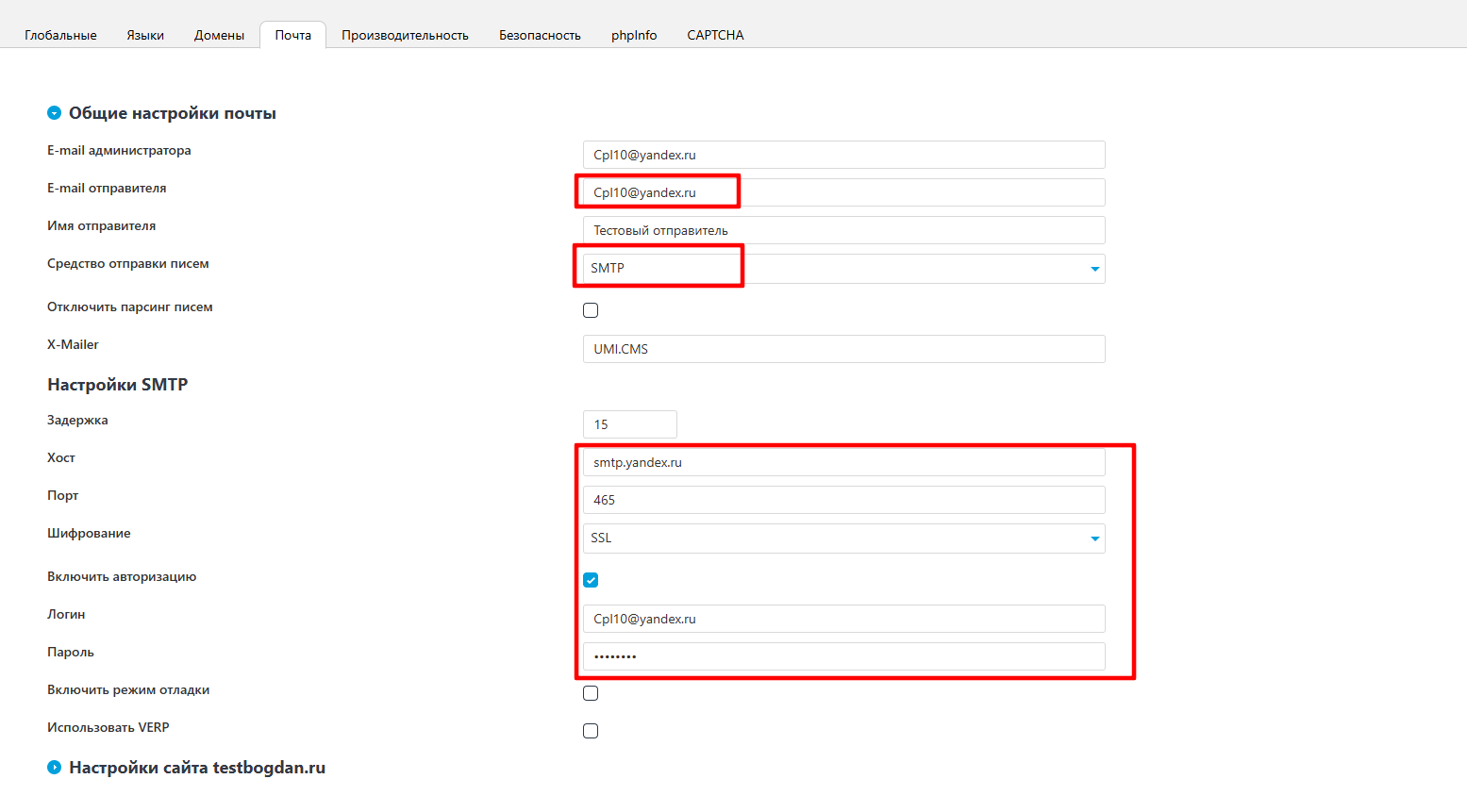Uncheck the Включить авторизацию checkbox
Viewport: 1467px width, 812px height.
[591, 580]
